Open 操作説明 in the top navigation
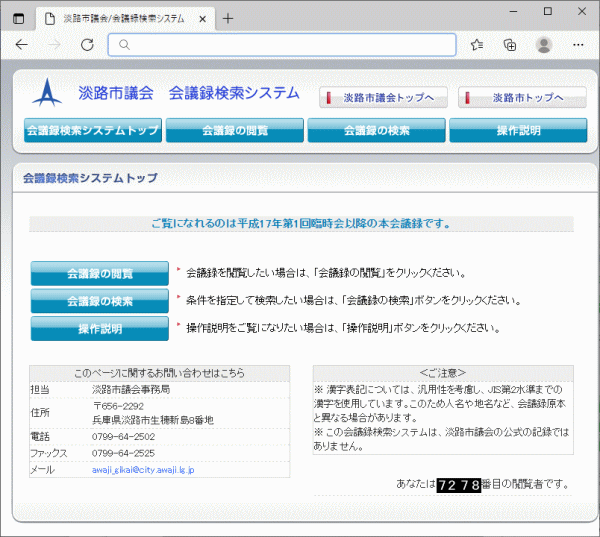This screenshot has height=537, width=600. click(518, 131)
